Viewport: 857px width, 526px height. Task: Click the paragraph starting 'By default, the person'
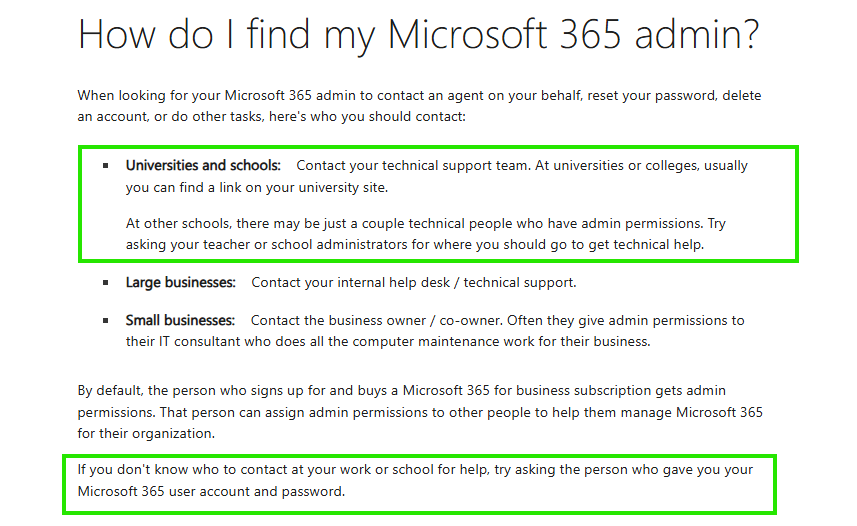(420, 412)
